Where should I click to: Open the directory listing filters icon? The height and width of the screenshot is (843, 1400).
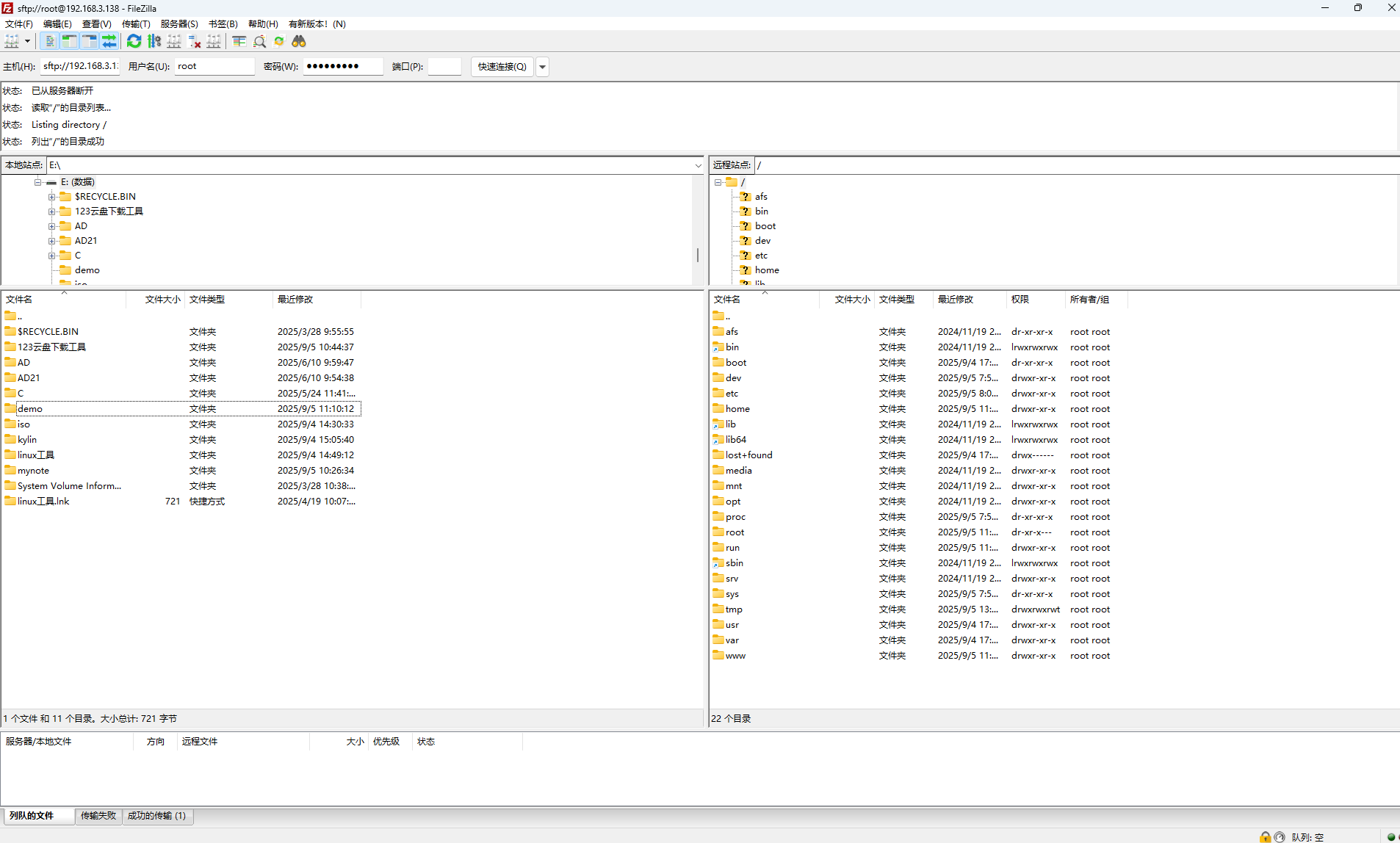click(x=239, y=42)
